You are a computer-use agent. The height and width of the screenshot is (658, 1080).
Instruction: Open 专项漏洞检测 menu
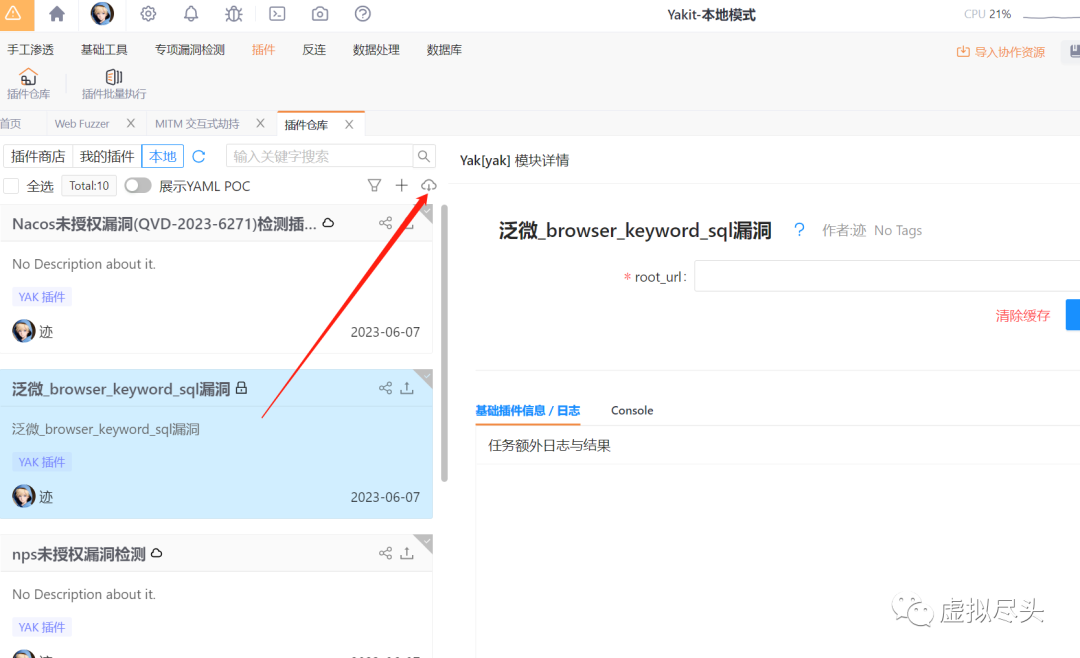tap(189, 50)
